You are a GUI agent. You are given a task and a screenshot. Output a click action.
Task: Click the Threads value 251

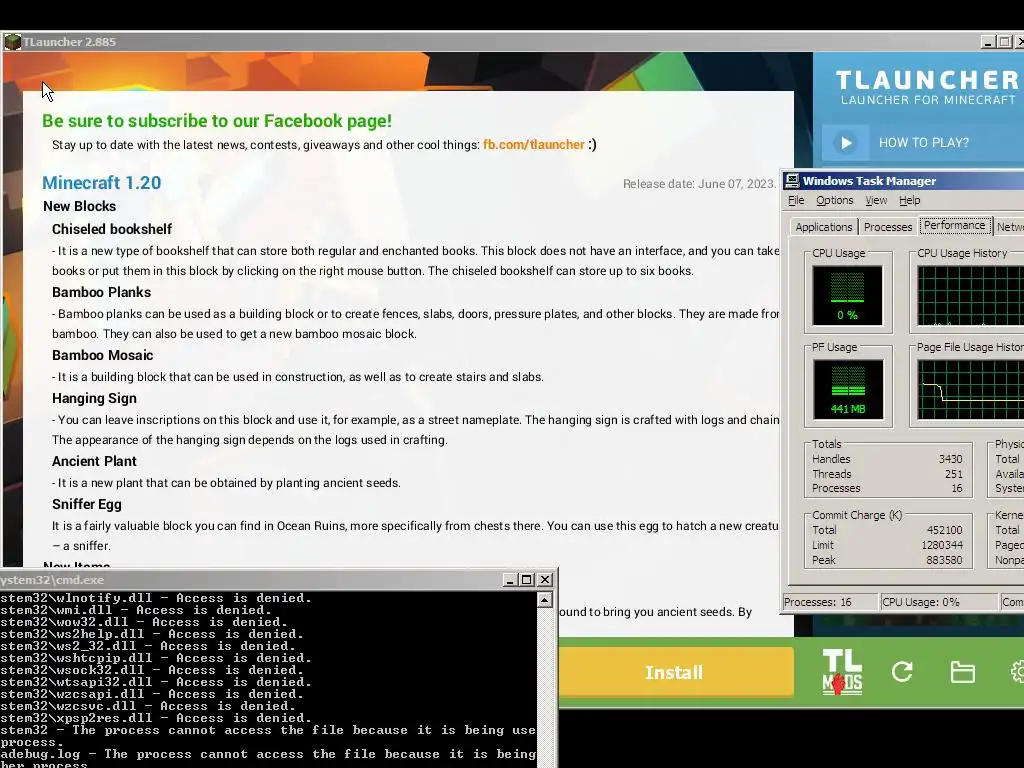pos(953,474)
